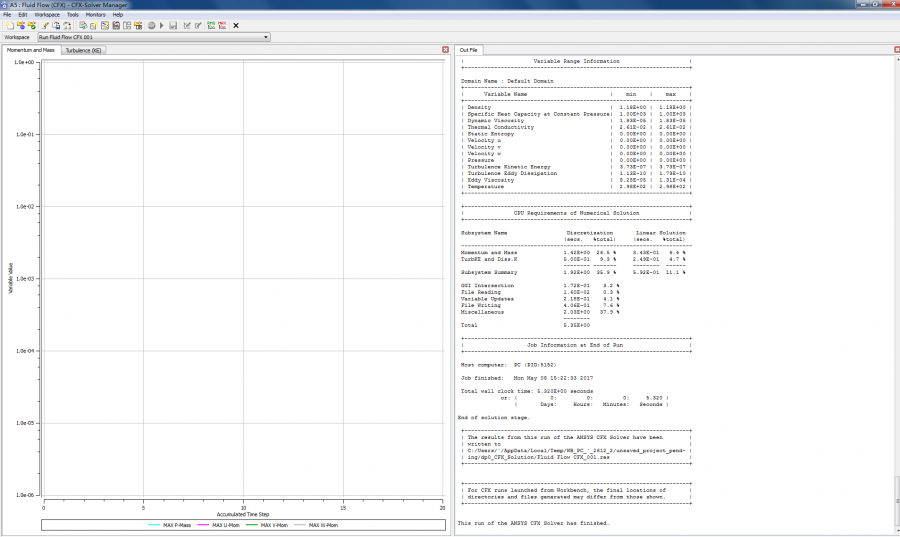Open the File menu
Image resolution: width=900 pixels, height=537 pixels.
tap(8, 15)
